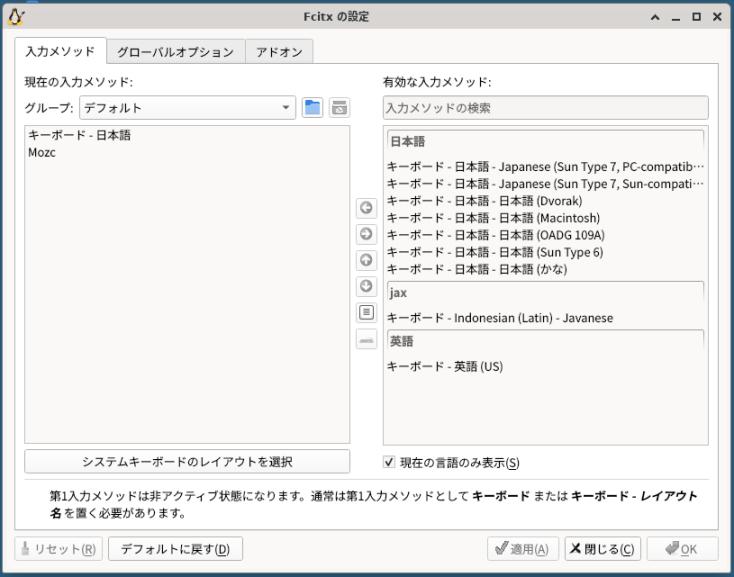The width and height of the screenshot is (734, 577).
Task: Select 日本語 (Sun Type 6) keyboard entry
Action: coord(545,252)
